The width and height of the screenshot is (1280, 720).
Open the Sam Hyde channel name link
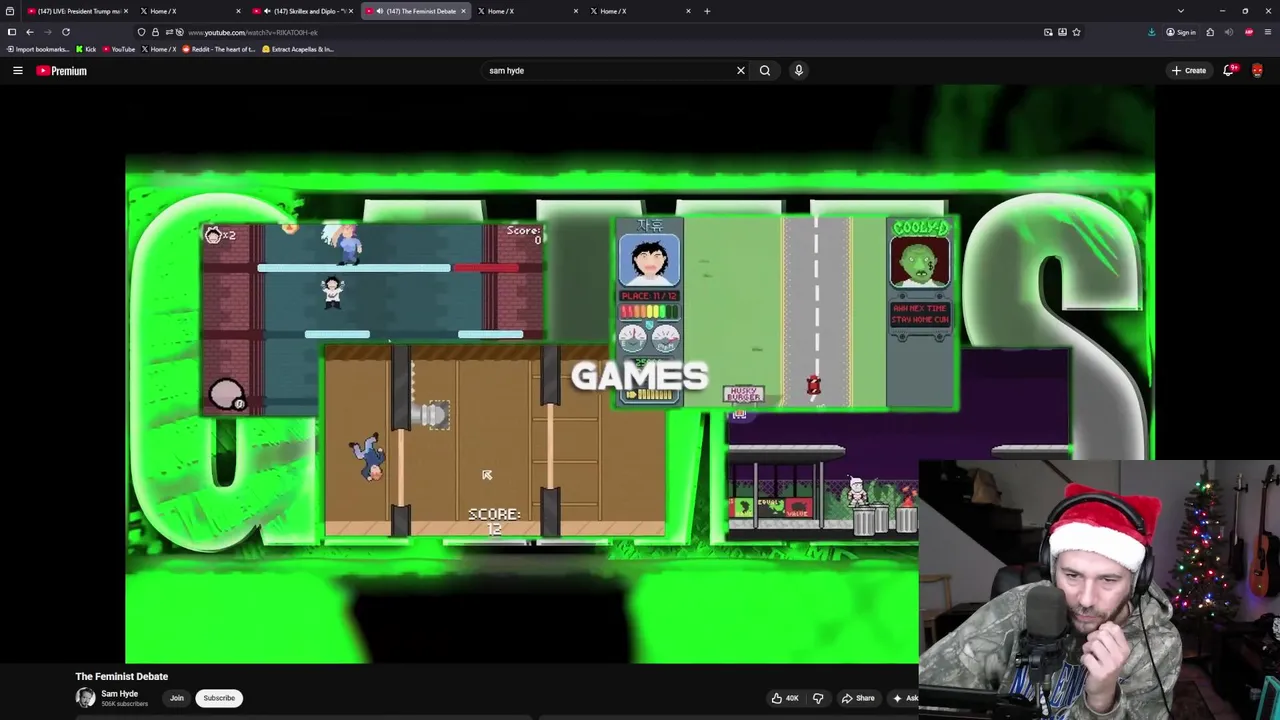click(x=119, y=694)
